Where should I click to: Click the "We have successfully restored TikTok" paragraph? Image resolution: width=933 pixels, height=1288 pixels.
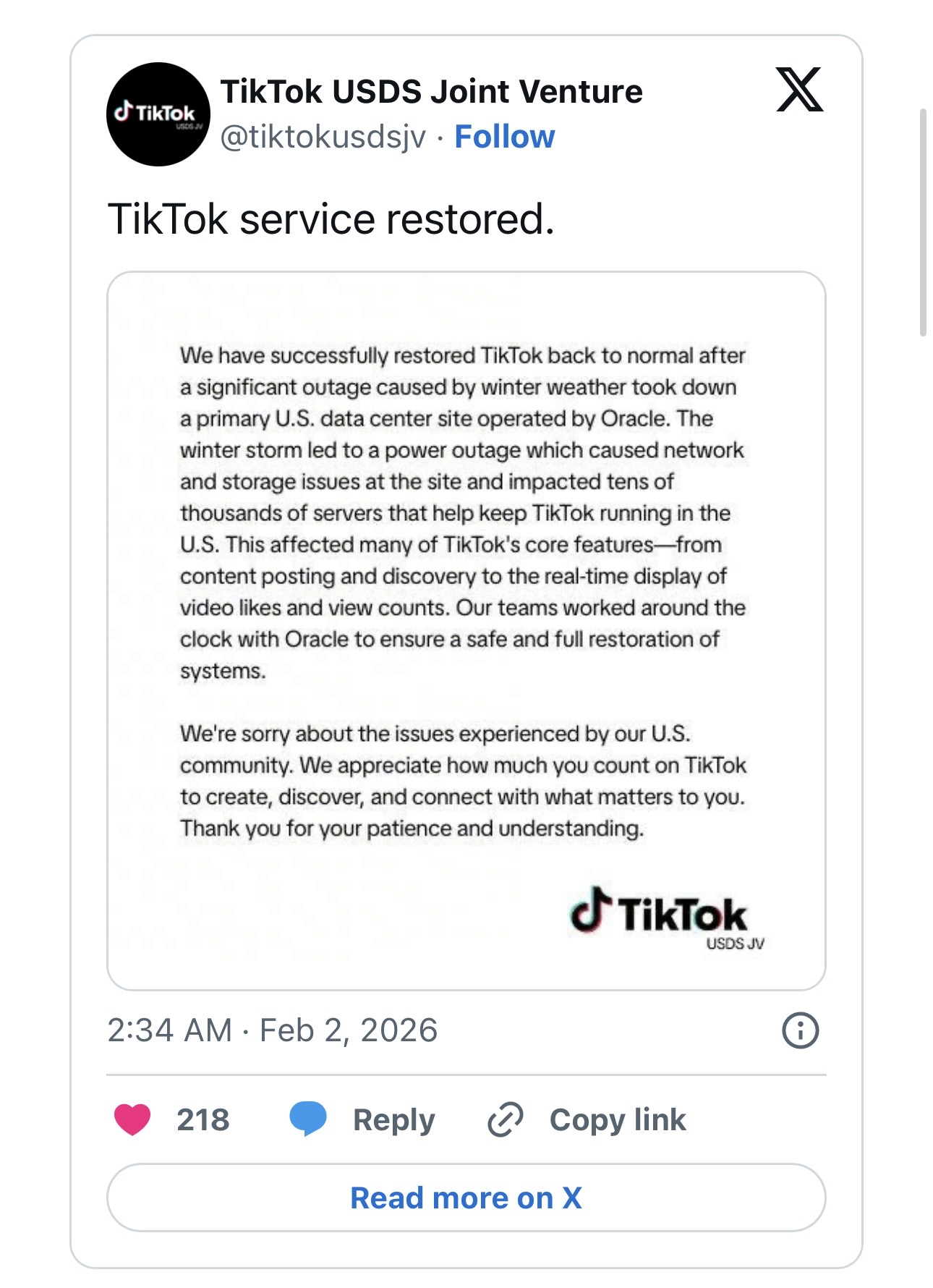(462, 513)
